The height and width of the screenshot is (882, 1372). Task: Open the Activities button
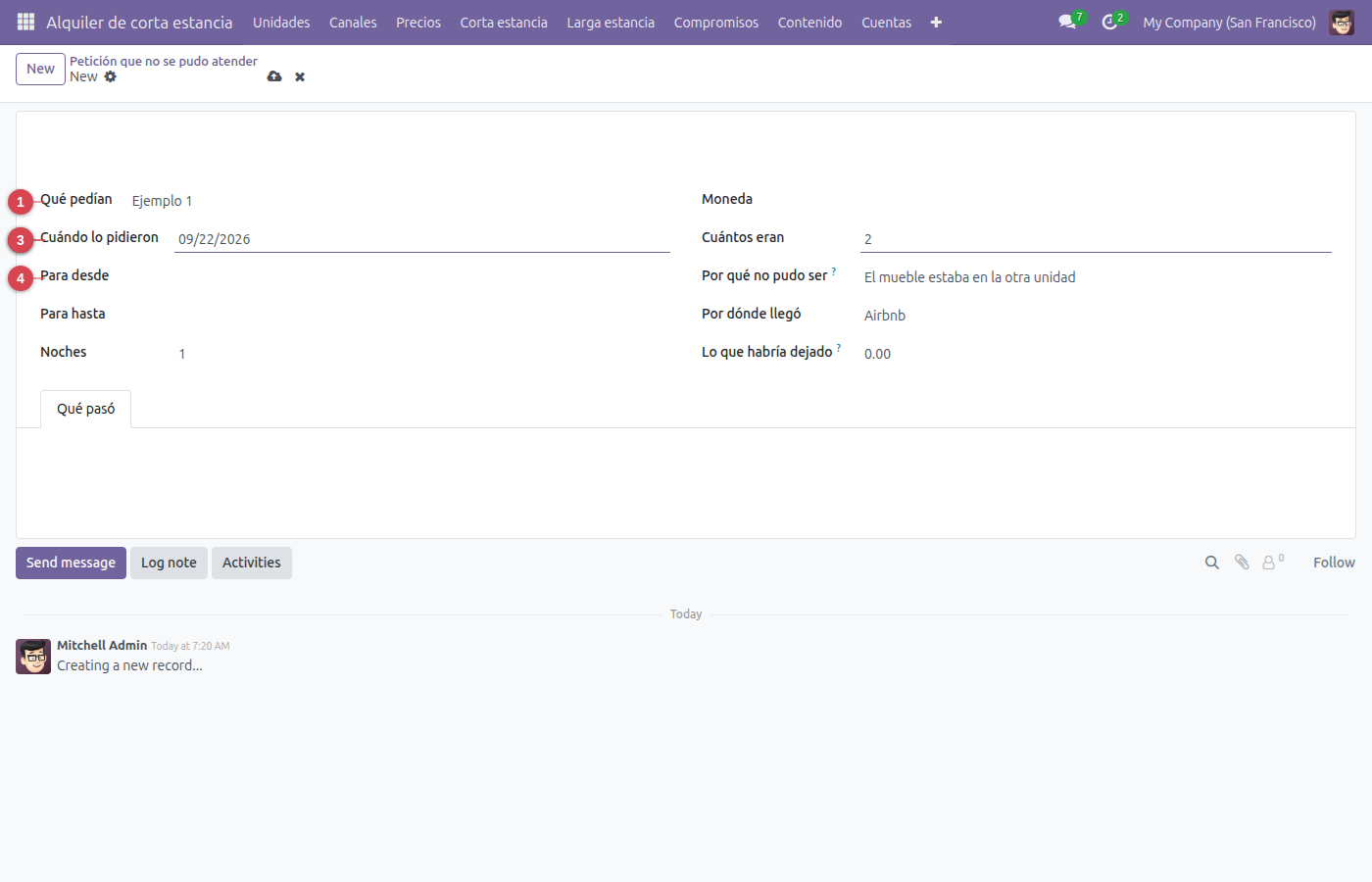252,563
